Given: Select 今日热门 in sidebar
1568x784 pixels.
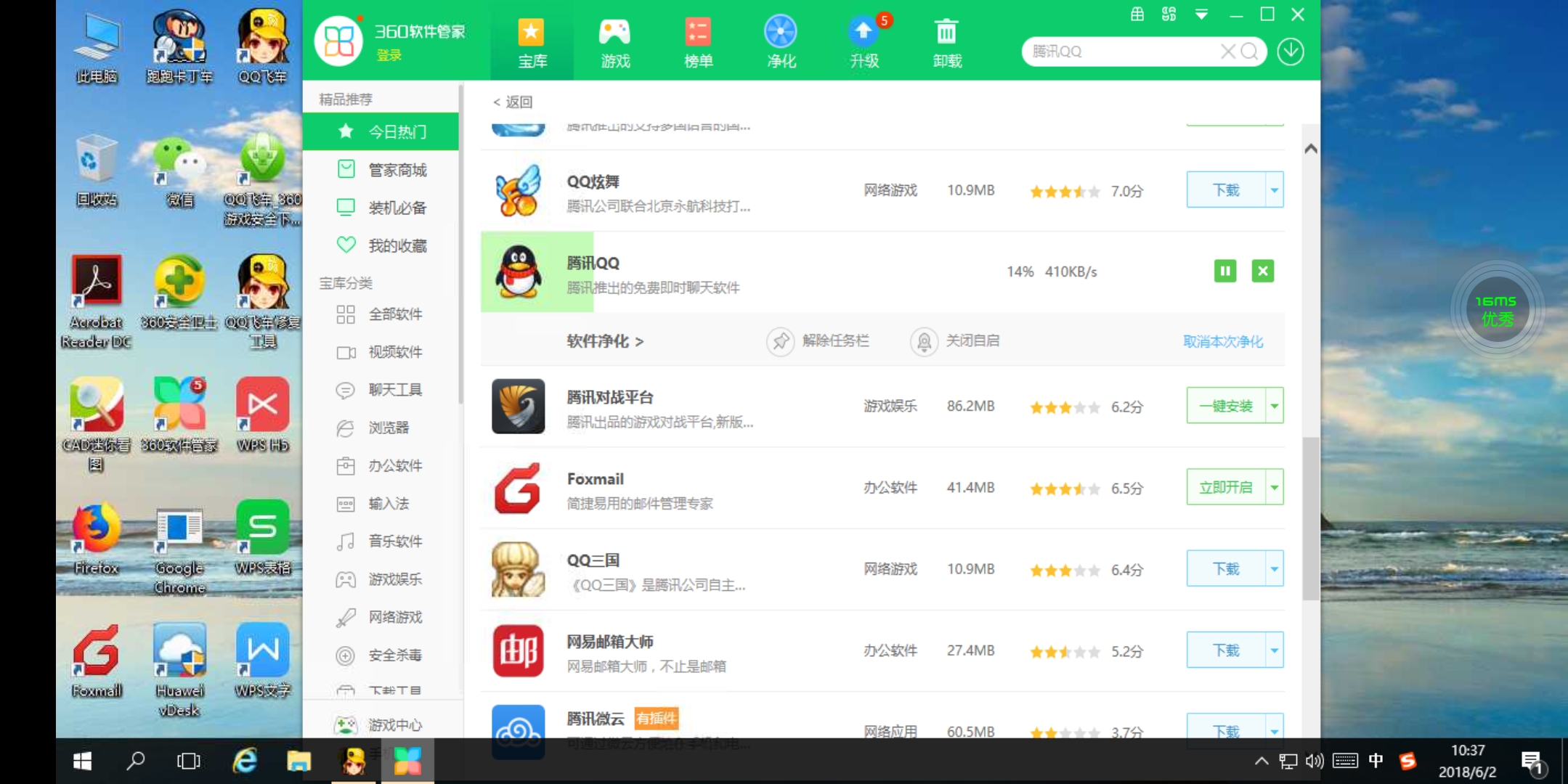Looking at the screenshot, I should click(x=381, y=131).
